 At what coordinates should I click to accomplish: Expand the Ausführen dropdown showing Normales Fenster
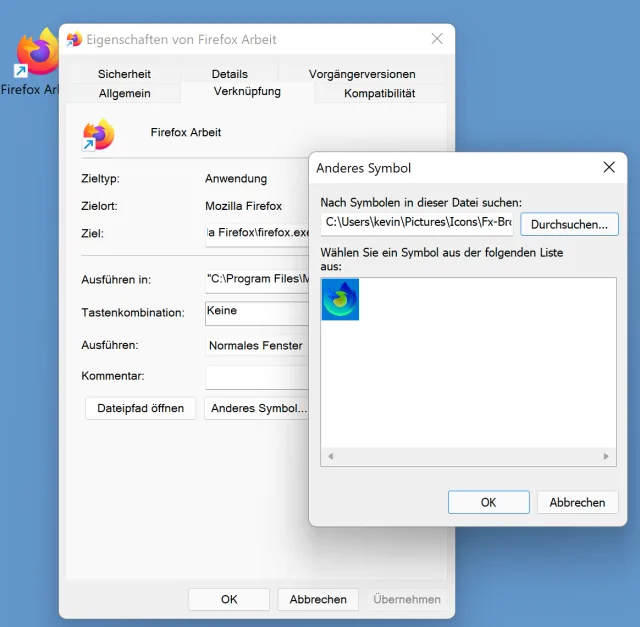coord(256,346)
